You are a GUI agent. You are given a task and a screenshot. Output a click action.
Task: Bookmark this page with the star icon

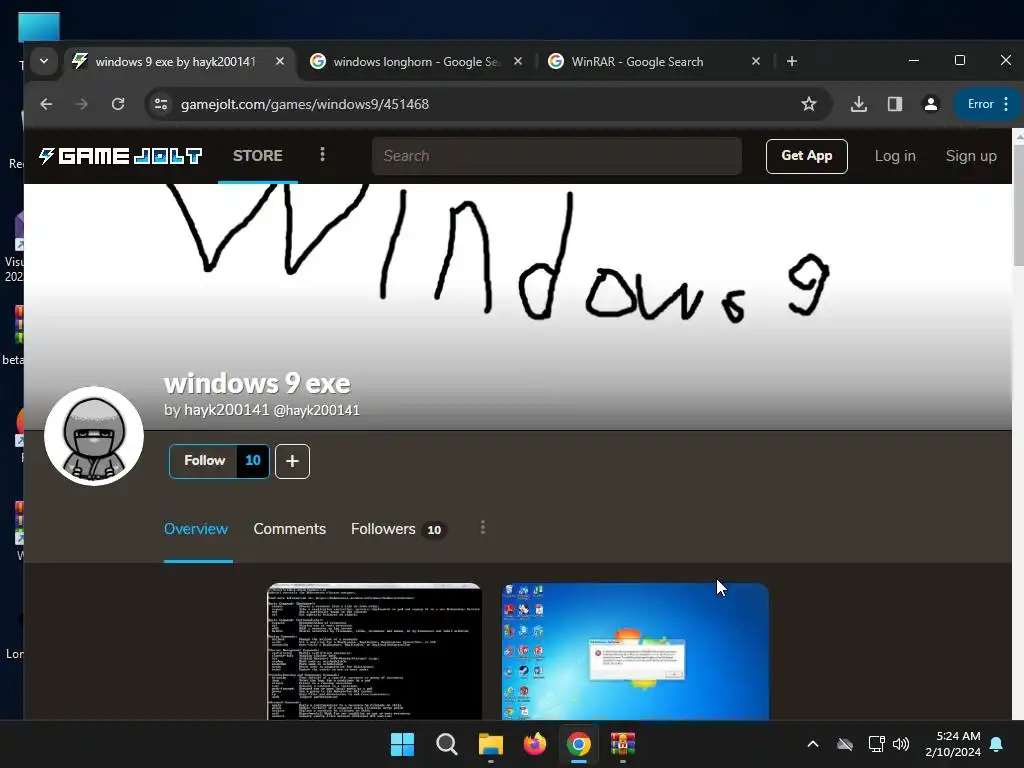[x=808, y=104]
